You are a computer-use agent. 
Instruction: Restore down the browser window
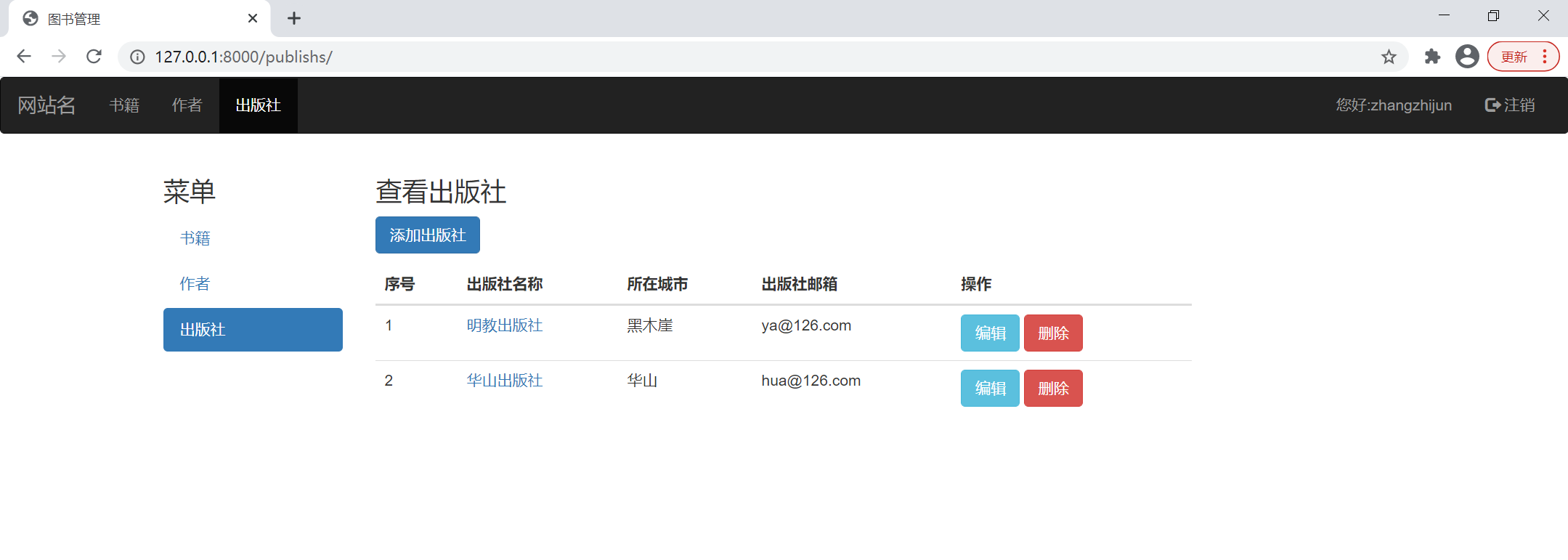click(1493, 16)
